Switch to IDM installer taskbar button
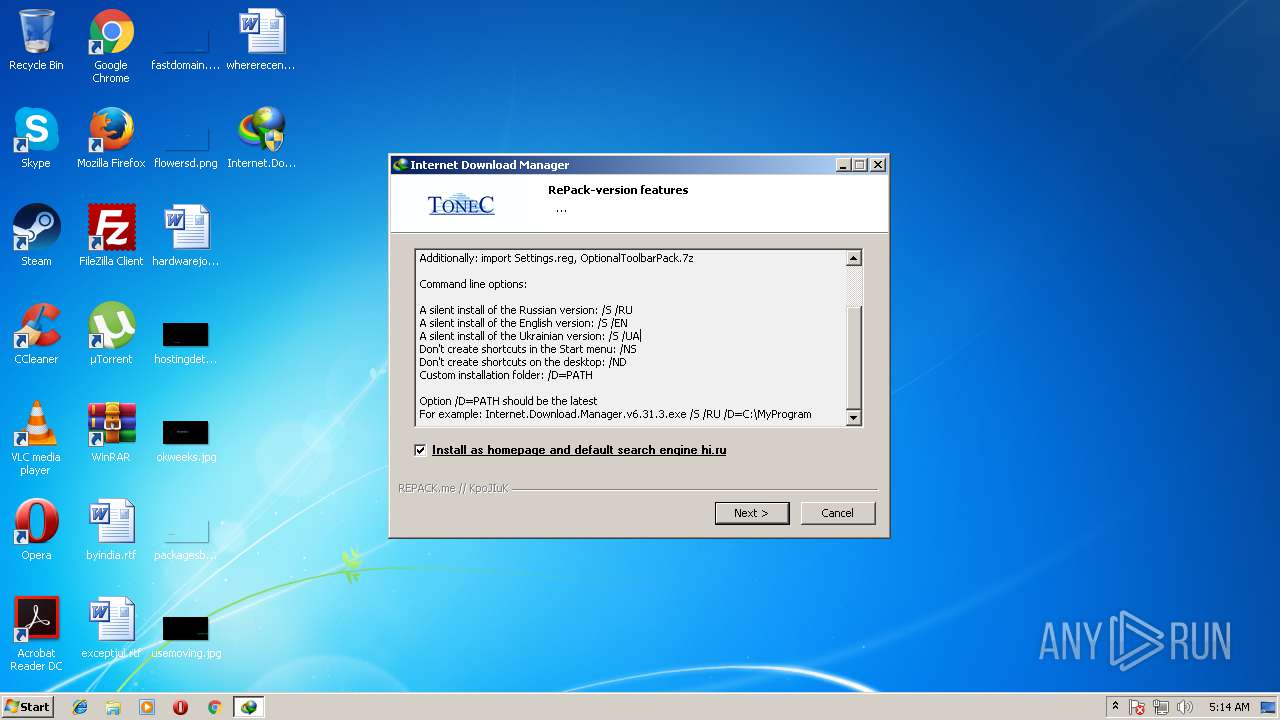 [248, 707]
